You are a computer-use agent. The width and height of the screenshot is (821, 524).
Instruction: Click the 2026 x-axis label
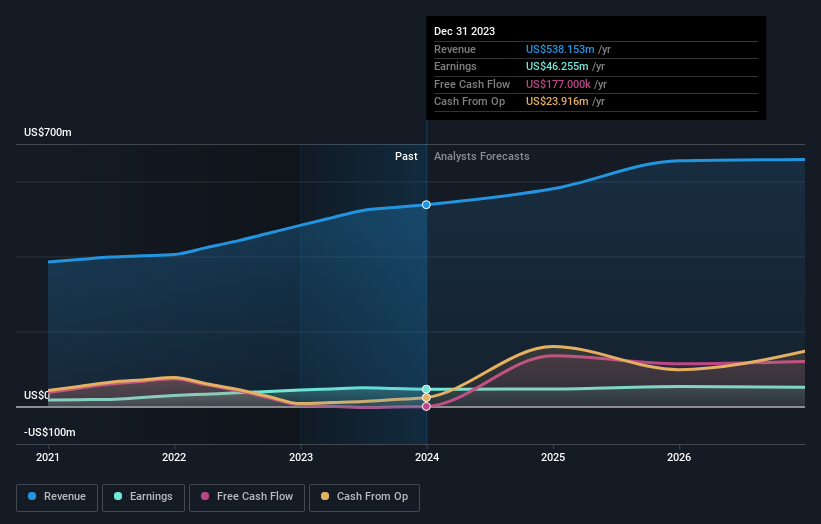679,458
